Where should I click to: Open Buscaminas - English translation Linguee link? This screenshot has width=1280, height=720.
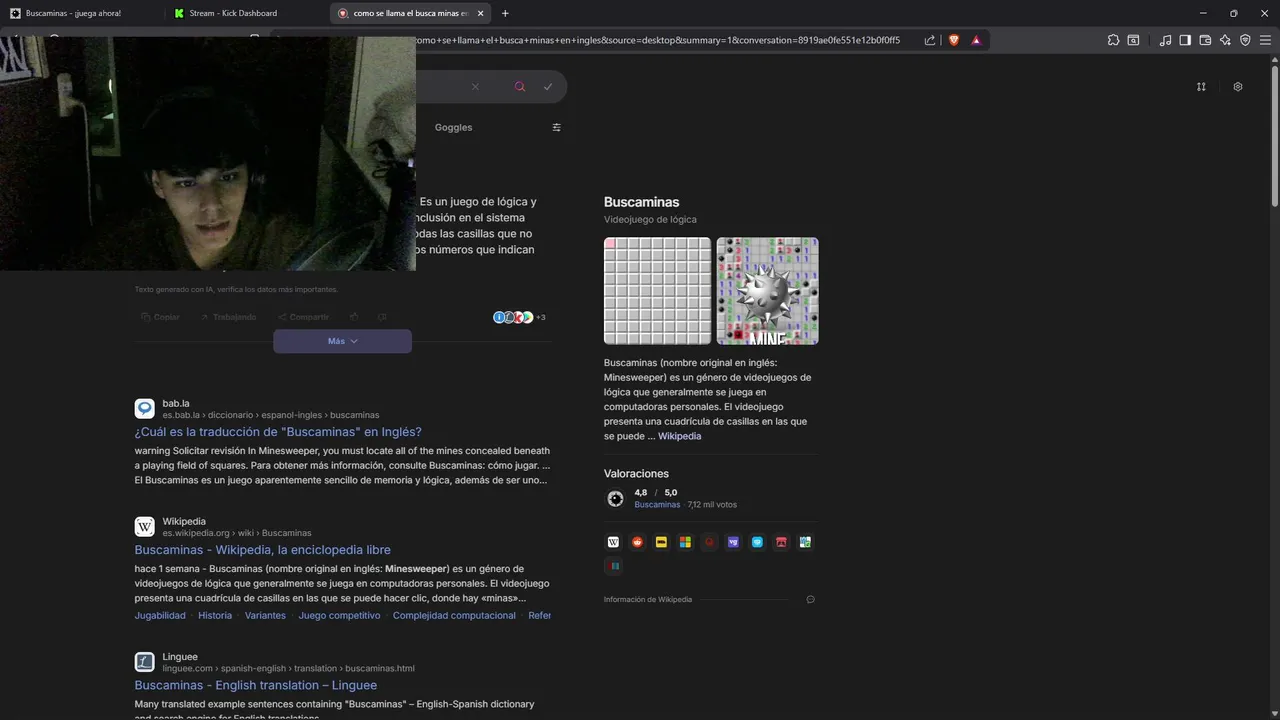256,685
